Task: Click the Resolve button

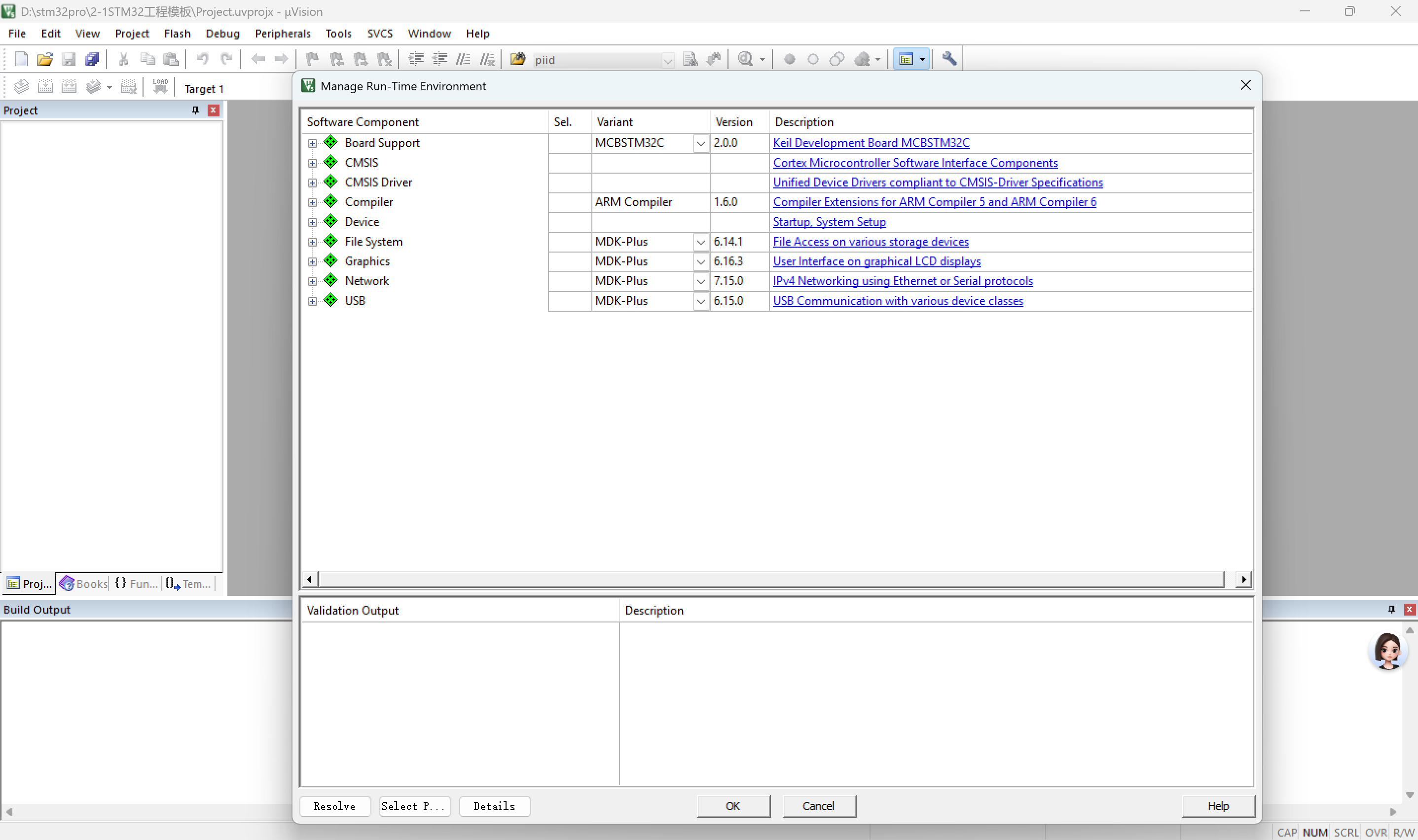Action: point(335,806)
